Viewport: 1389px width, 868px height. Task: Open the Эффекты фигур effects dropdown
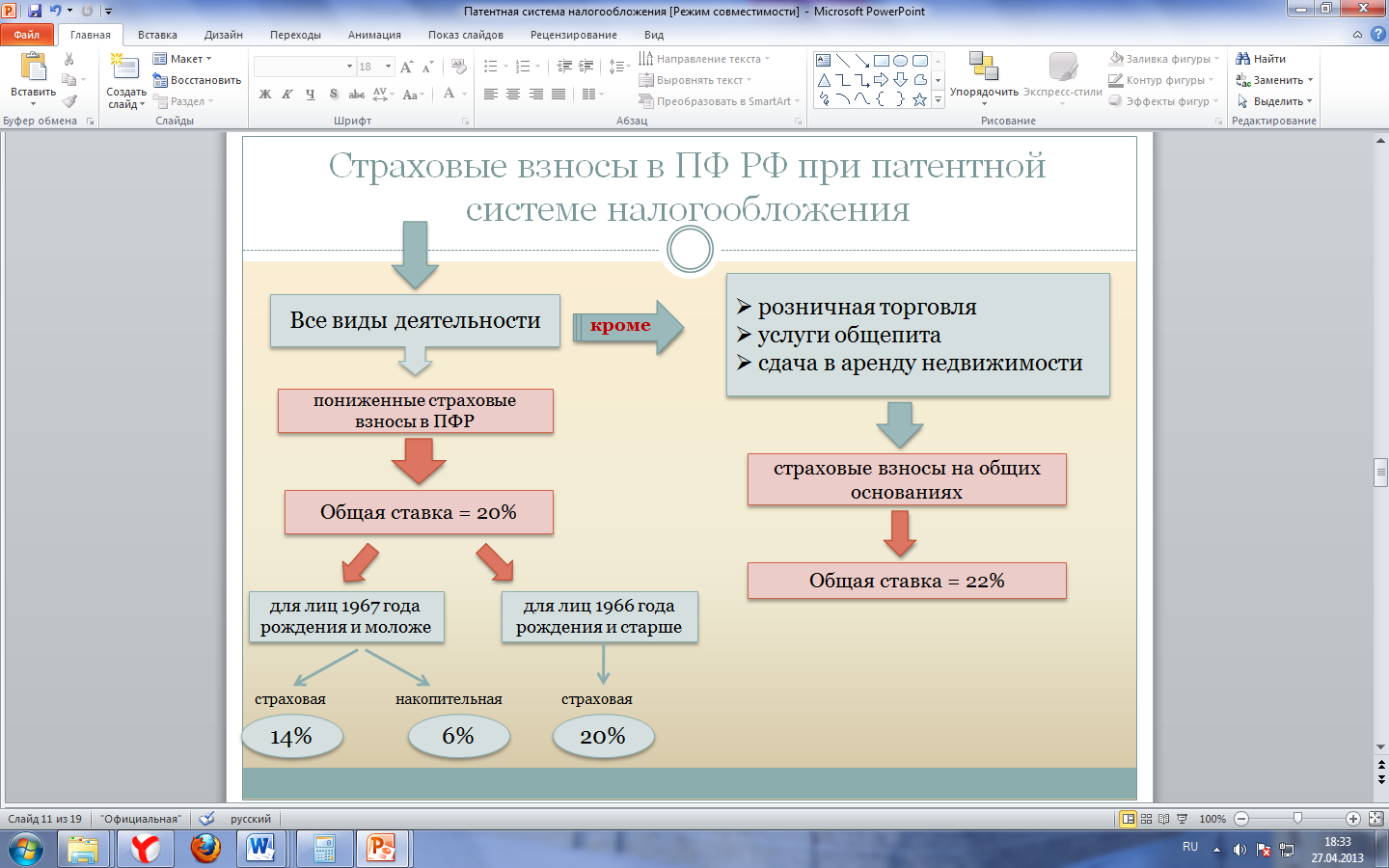(1164, 101)
